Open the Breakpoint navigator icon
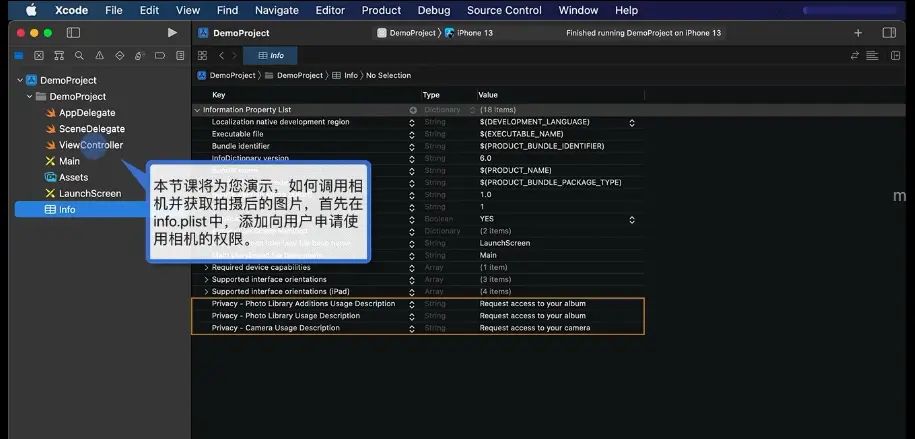 click(160, 56)
